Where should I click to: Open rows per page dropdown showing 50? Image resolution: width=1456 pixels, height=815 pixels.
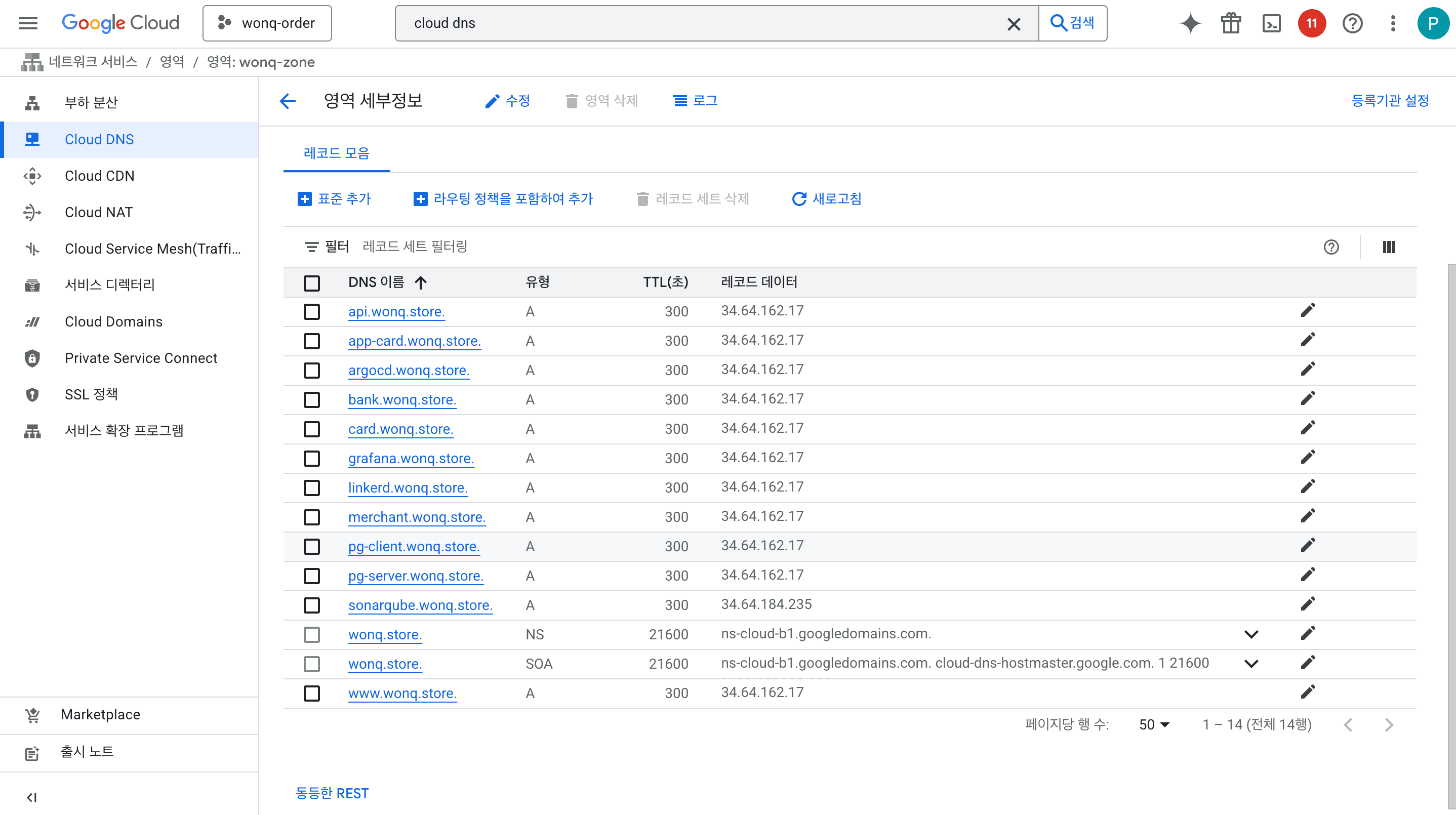[1153, 724]
